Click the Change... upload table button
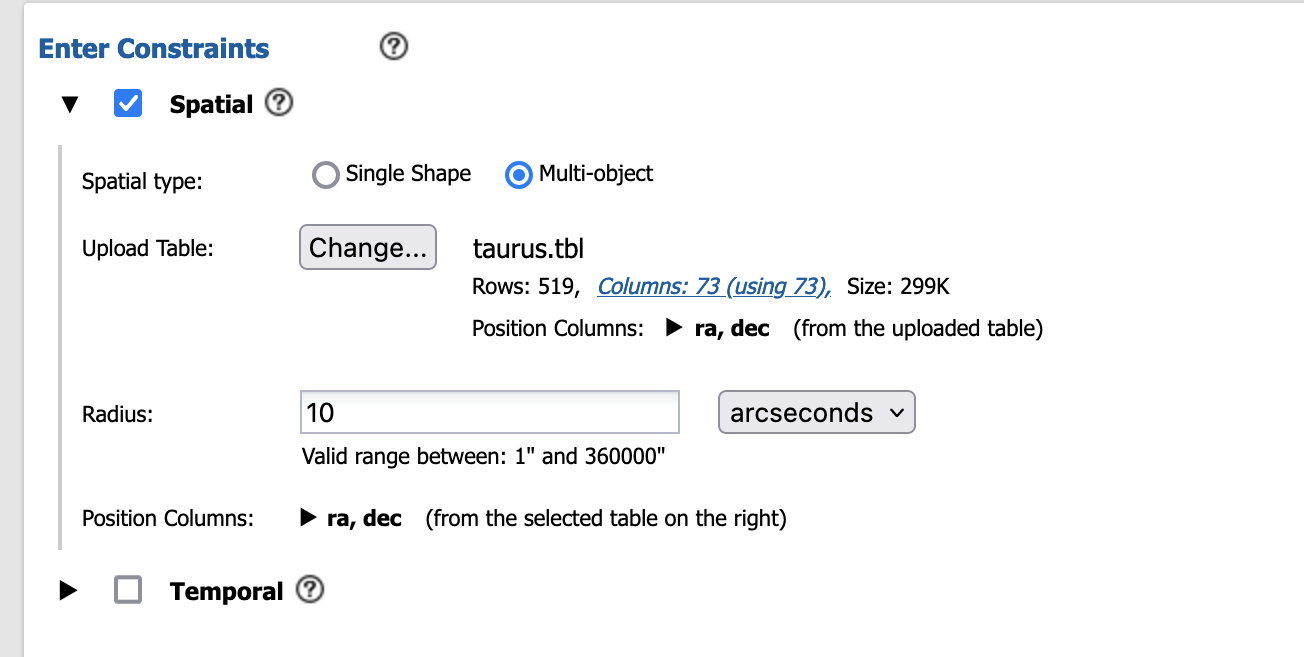This screenshot has width=1304, height=657. [368, 247]
